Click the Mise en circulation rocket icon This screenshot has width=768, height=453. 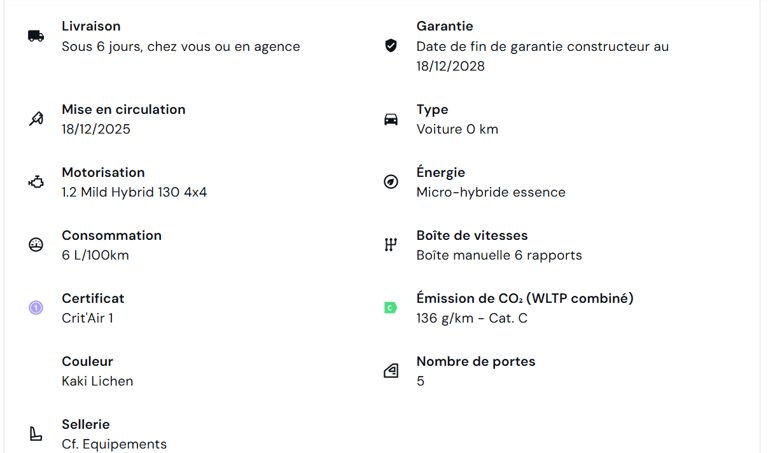click(x=36, y=119)
